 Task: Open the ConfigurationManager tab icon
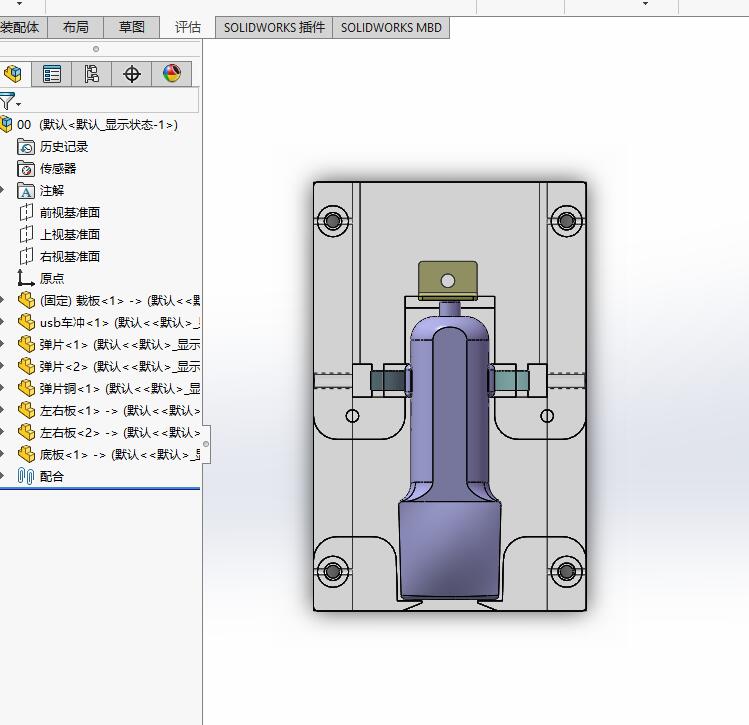coord(91,74)
